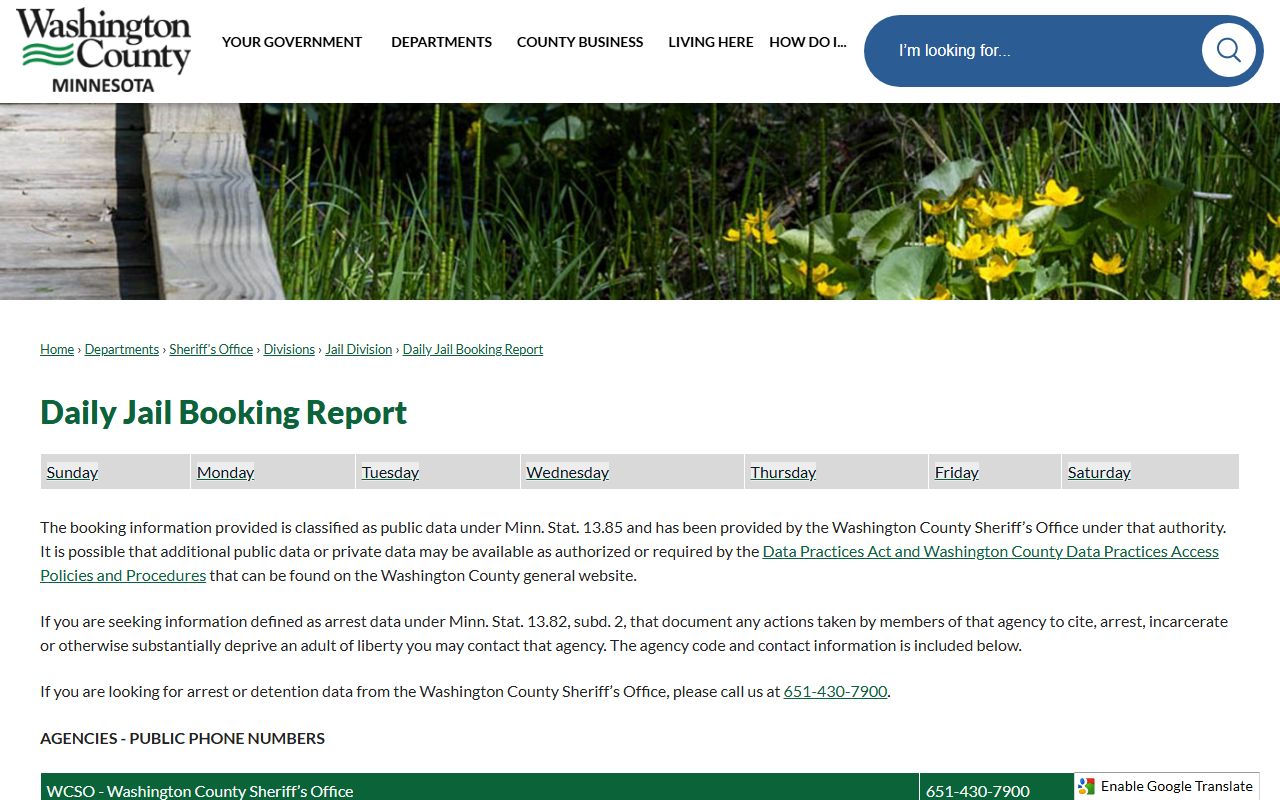1280x800 pixels.
Task: Open the Sheriff's Office breadcrumb link
Action: (x=211, y=349)
